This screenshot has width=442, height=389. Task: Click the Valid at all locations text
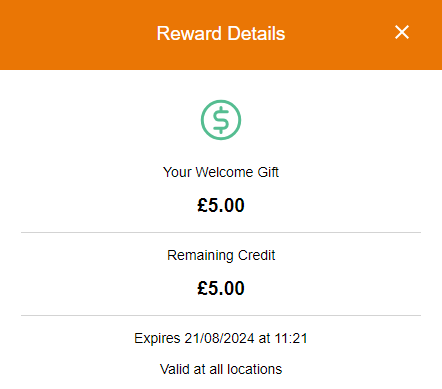coord(221,369)
